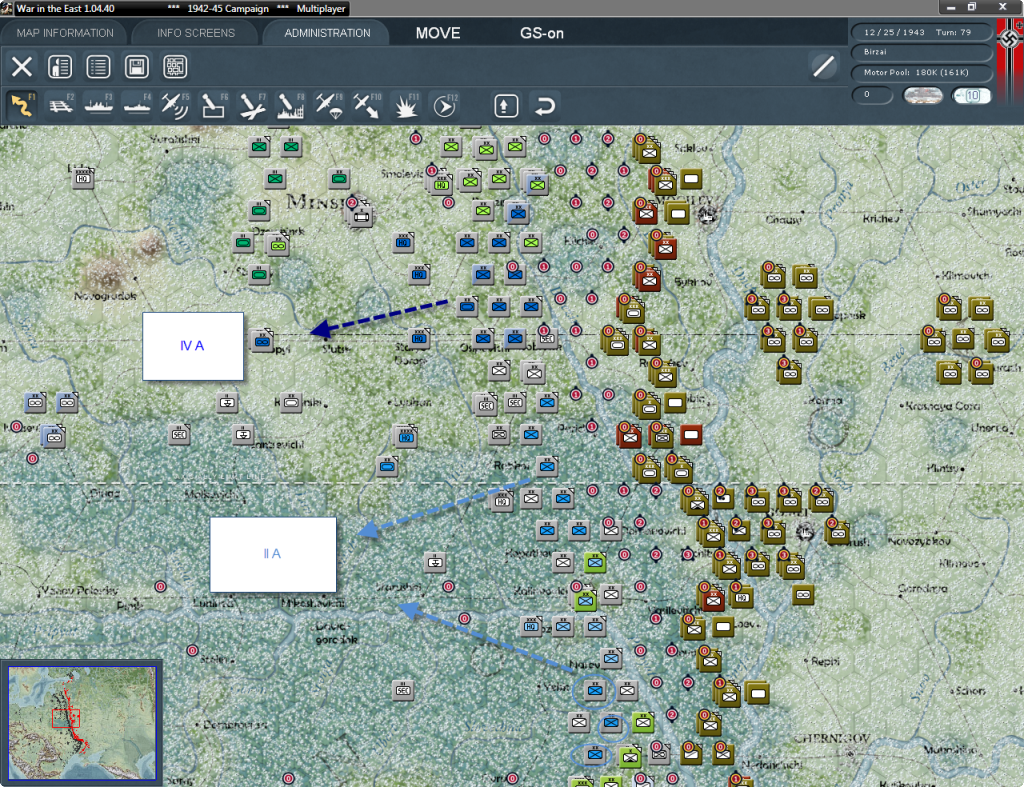This screenshot has width=1024, height=787.
Task: Click the Birzai location field
Action: tap(921, 52)
